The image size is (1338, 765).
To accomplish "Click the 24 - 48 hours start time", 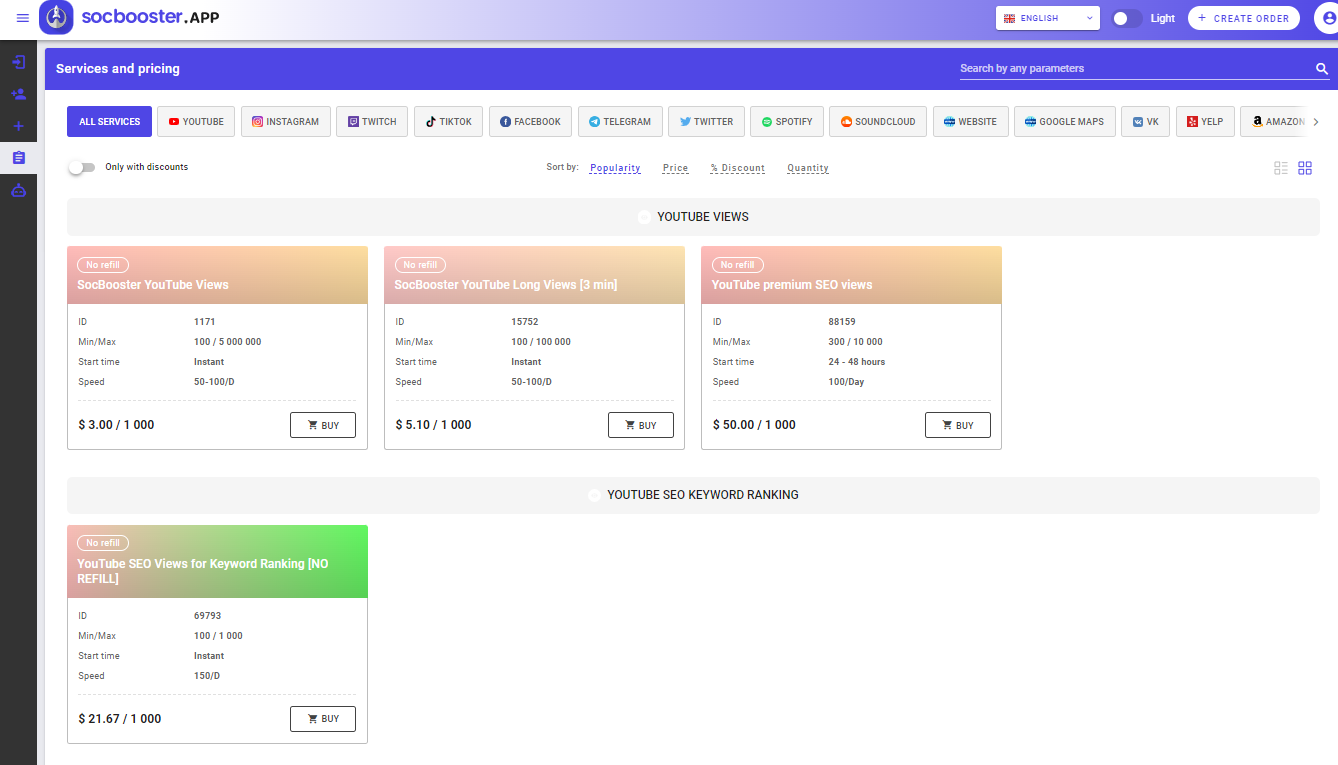I will tap(857, 362).
